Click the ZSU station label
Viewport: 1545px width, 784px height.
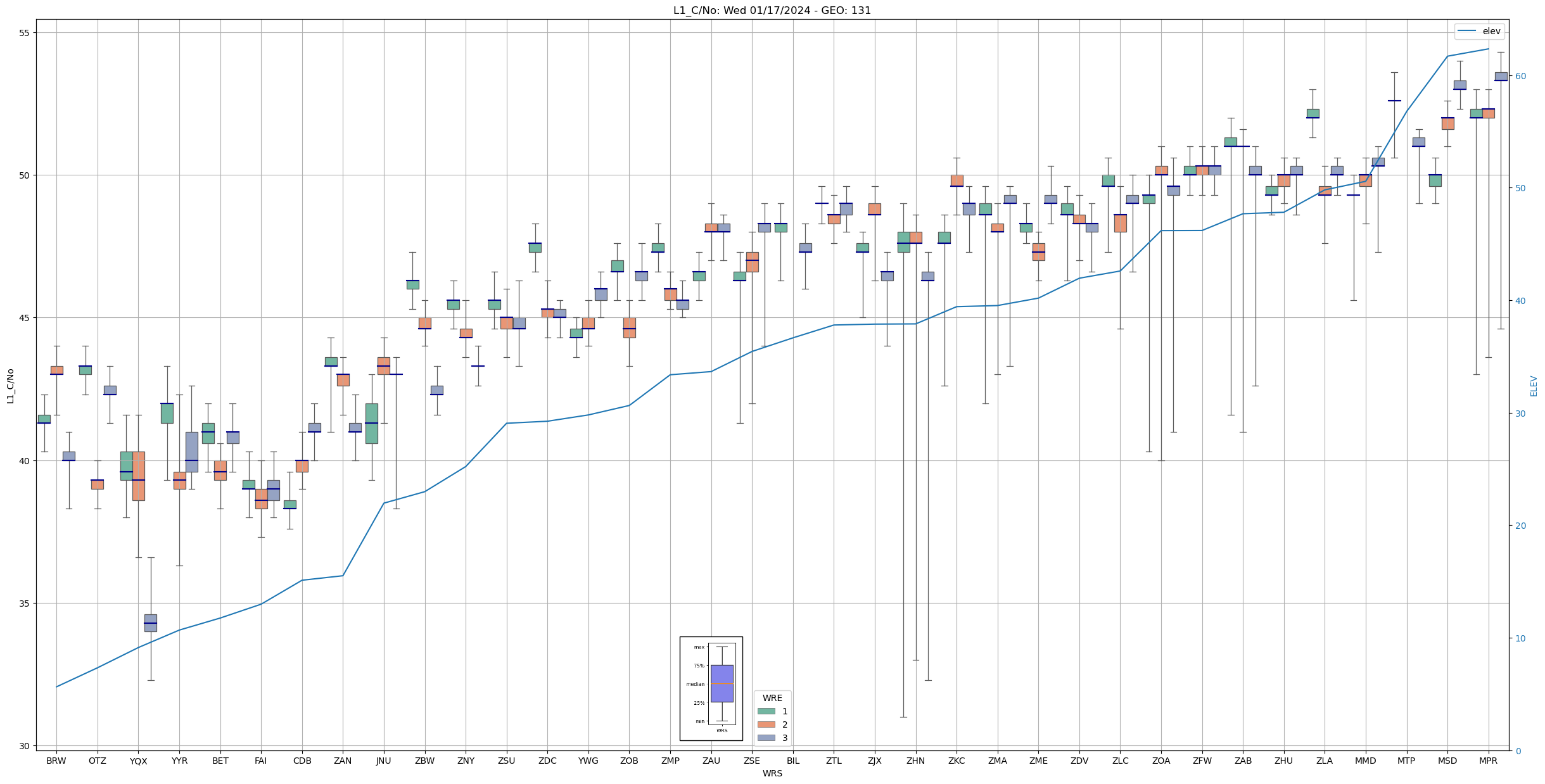pos(507,761)
